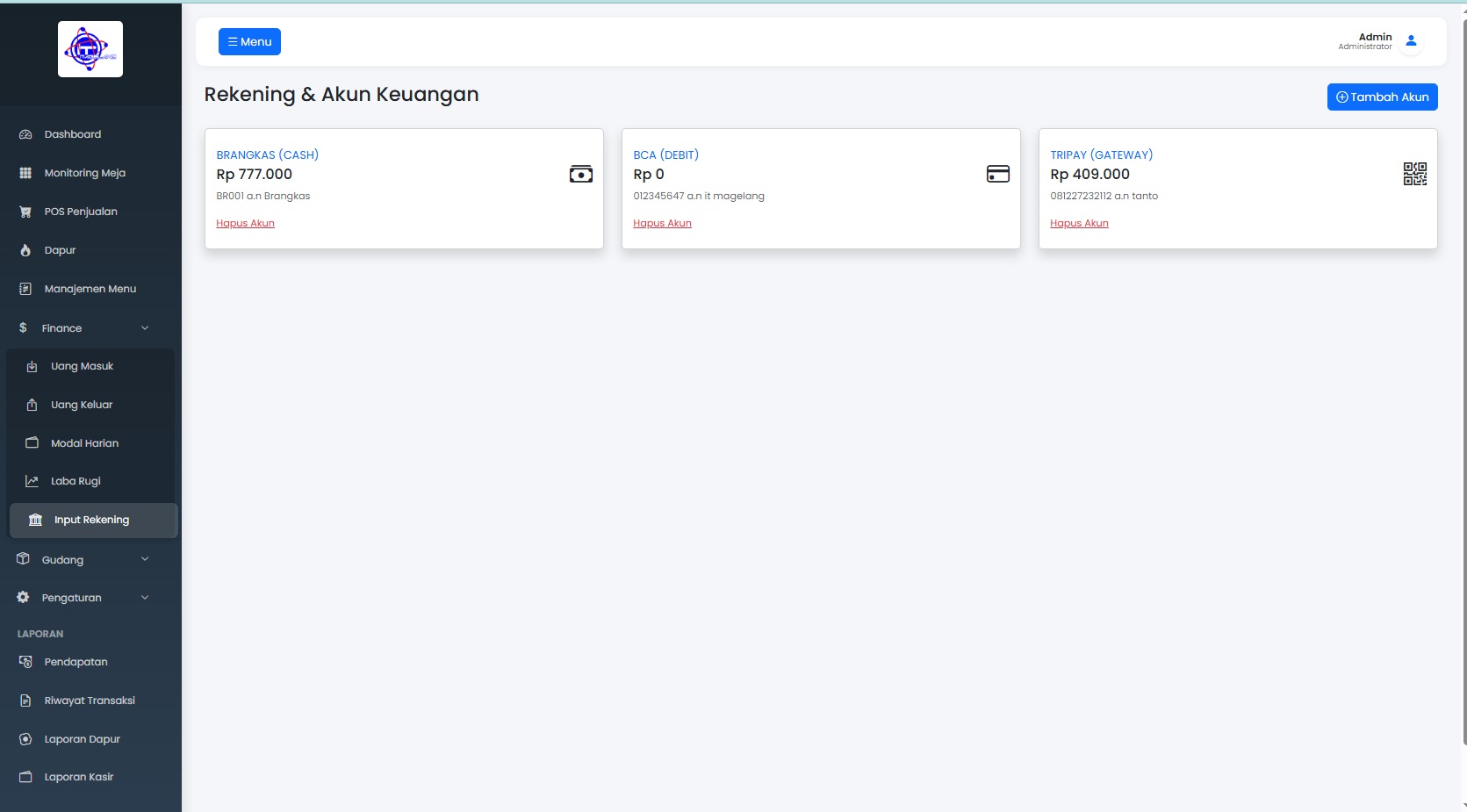
Task: Click the Admin user avatar icon
Action: click(1412, 41)
